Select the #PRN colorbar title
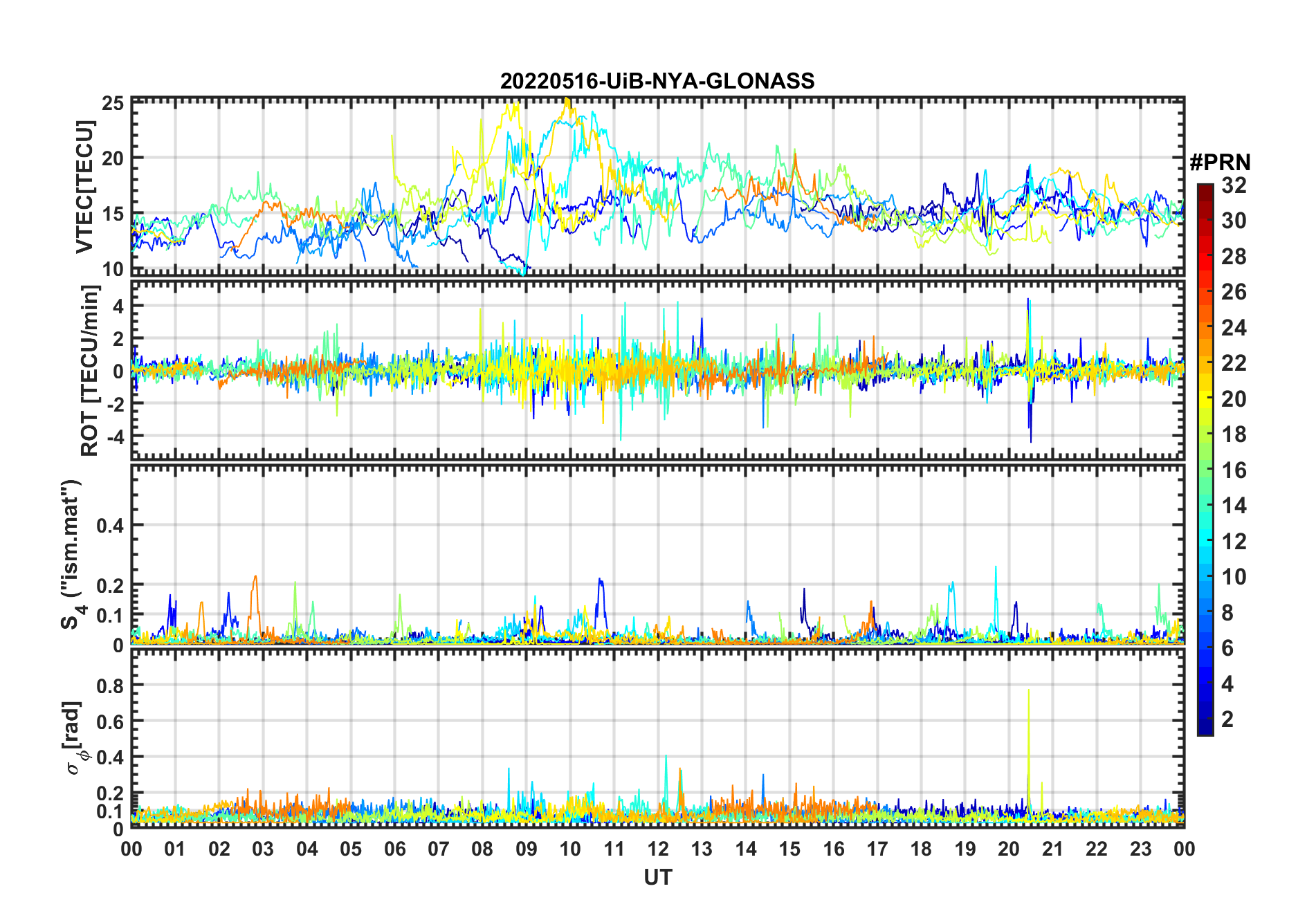This screenshot has height=920, width=1316. click(x=1221, y=163)
